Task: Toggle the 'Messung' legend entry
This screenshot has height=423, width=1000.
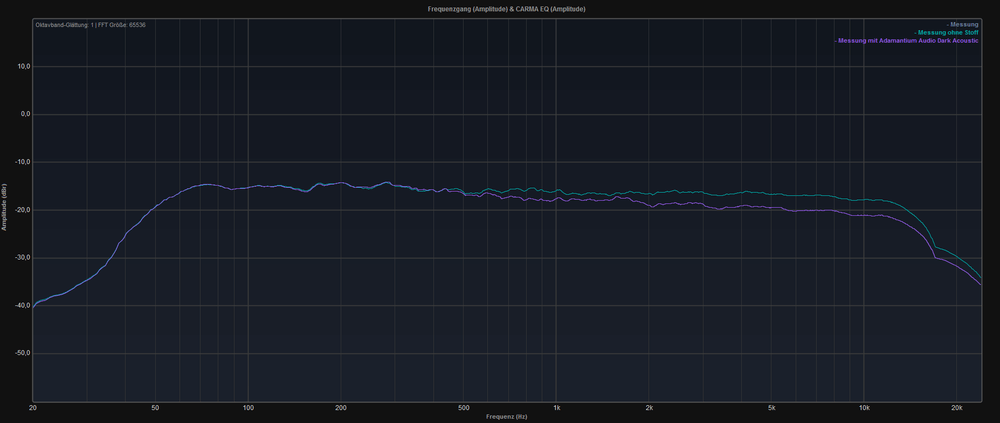Action: [x=962, y=24]
